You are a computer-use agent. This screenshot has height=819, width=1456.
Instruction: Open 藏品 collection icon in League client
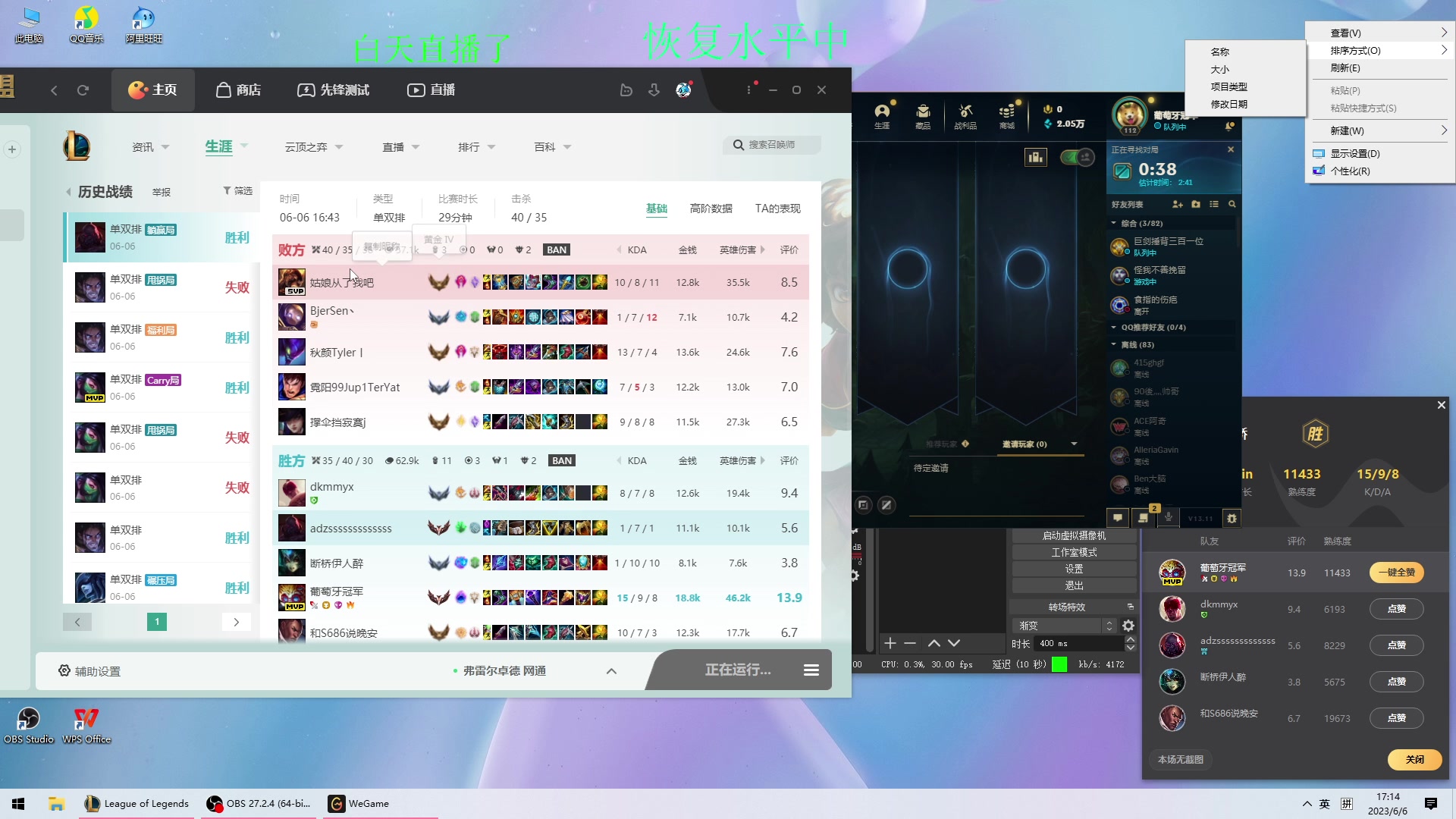(x=923, y=116)
